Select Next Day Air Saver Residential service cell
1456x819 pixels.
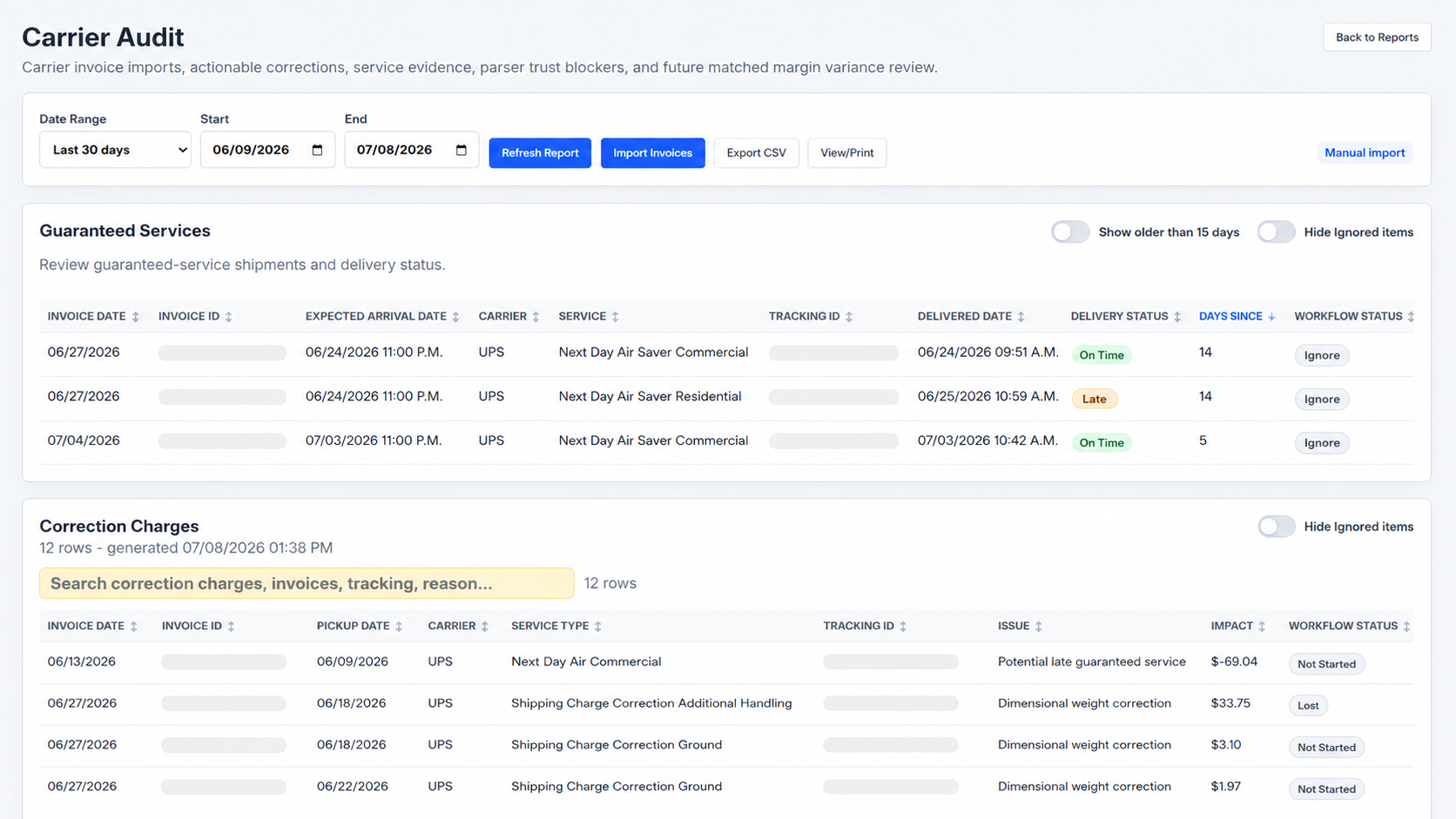pos(650,396)
